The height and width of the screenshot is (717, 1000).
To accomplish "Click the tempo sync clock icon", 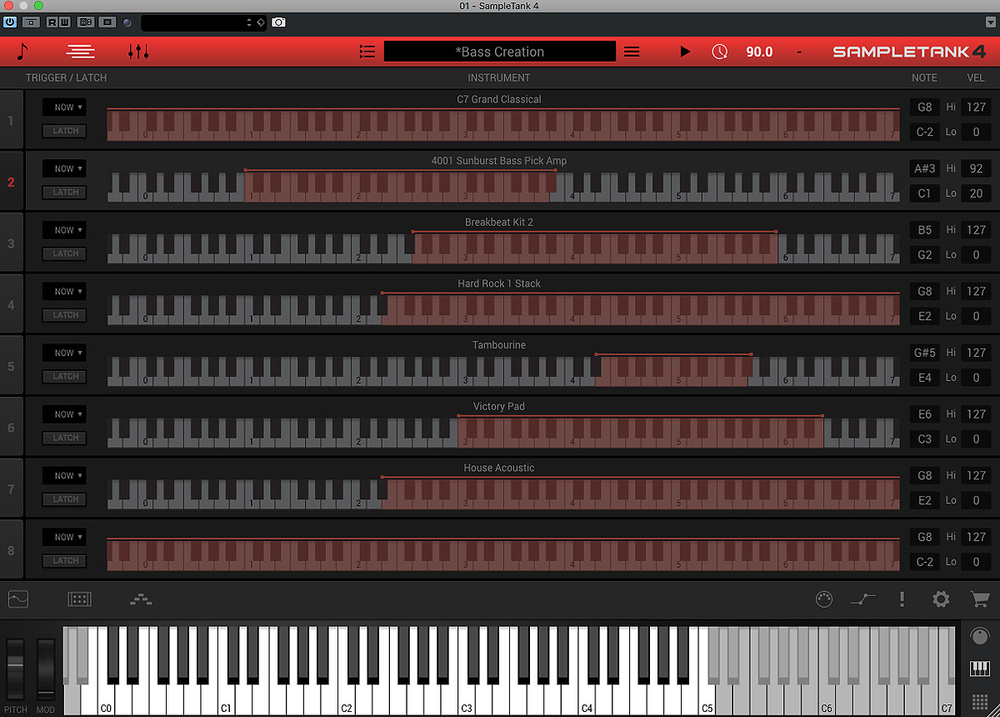I will 719,52.
